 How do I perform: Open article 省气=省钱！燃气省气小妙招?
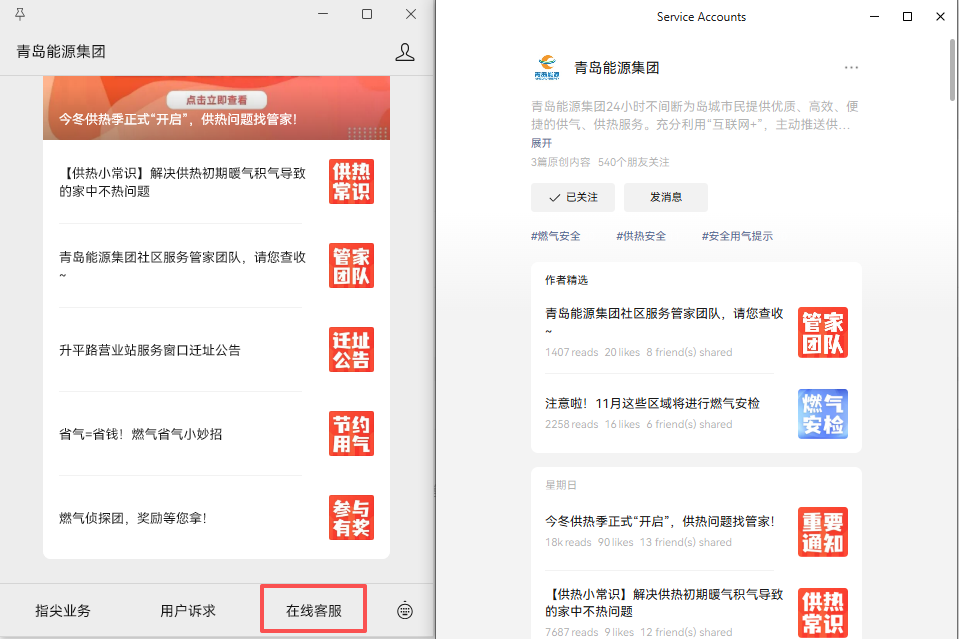click(140, 434)
